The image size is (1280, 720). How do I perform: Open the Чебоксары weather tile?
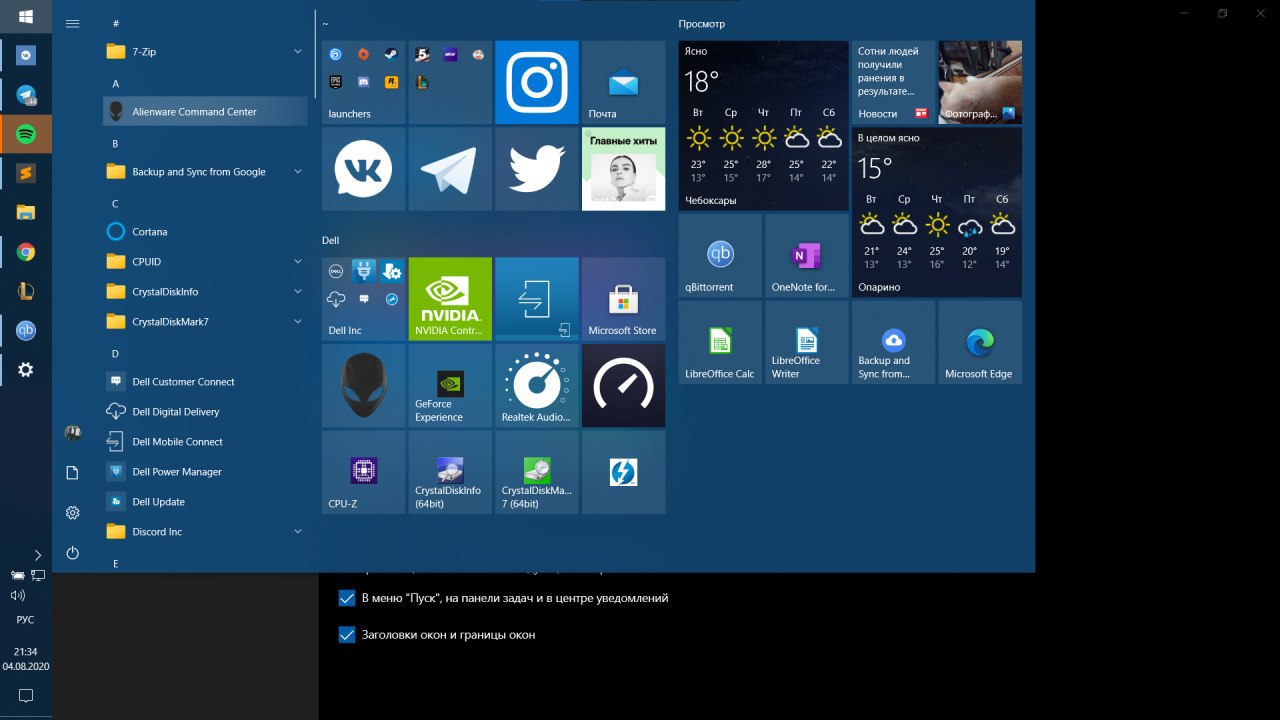tap(763, 126)
